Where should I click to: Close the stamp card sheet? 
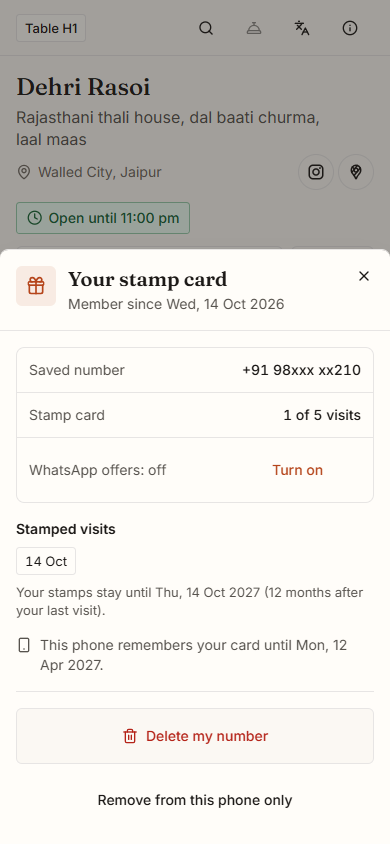[x=364, y=276]
